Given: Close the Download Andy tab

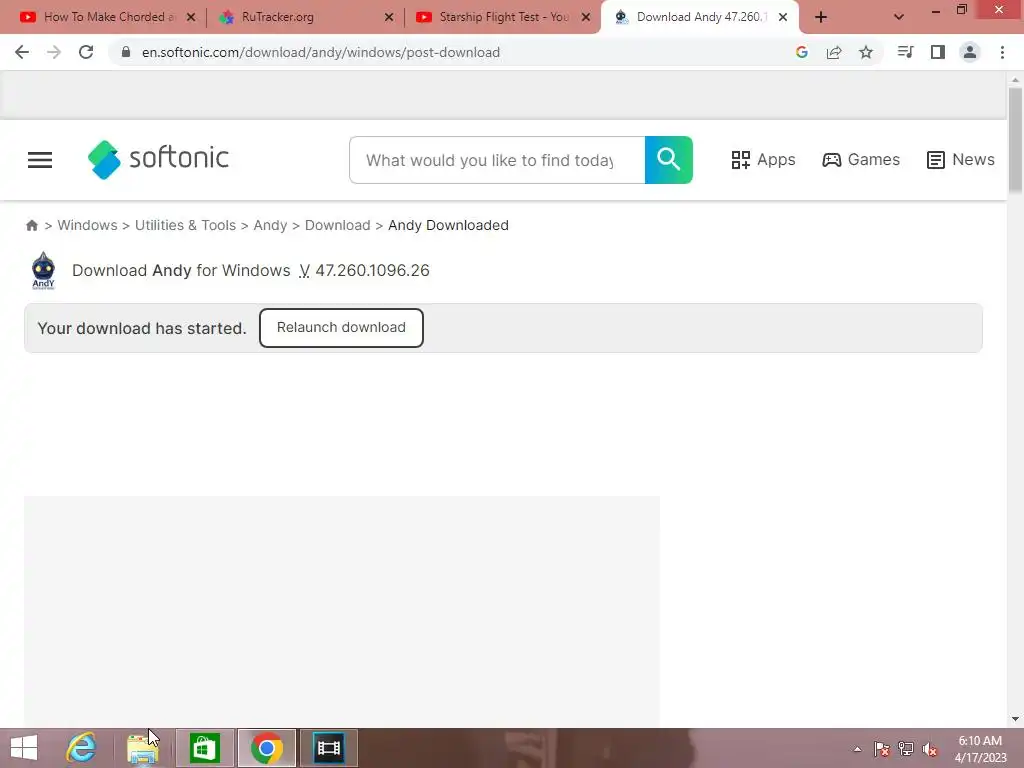Looking at the screenshot, I should click(783, 17).
